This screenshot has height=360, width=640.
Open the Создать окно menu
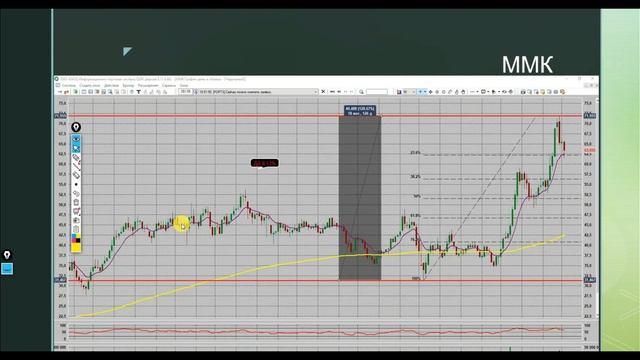90,86
